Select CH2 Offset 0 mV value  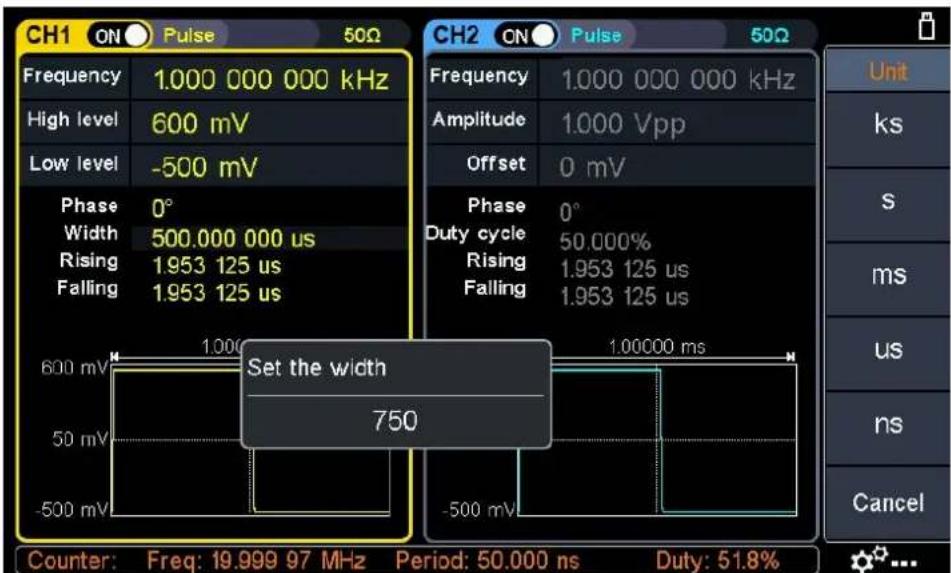click(x=591, y=167)
